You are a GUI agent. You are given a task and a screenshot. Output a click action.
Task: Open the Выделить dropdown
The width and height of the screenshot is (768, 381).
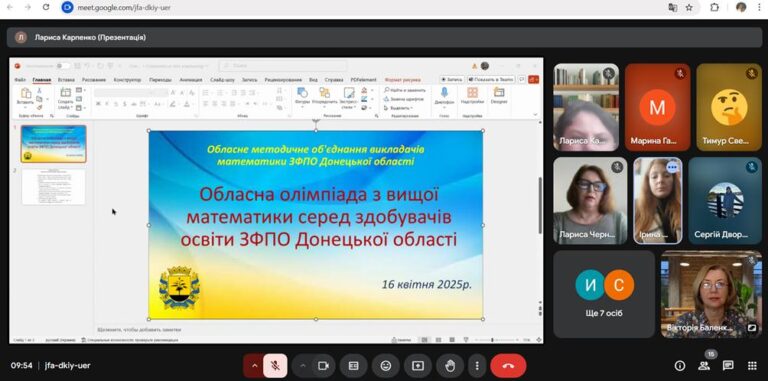[x=399, y=107]
